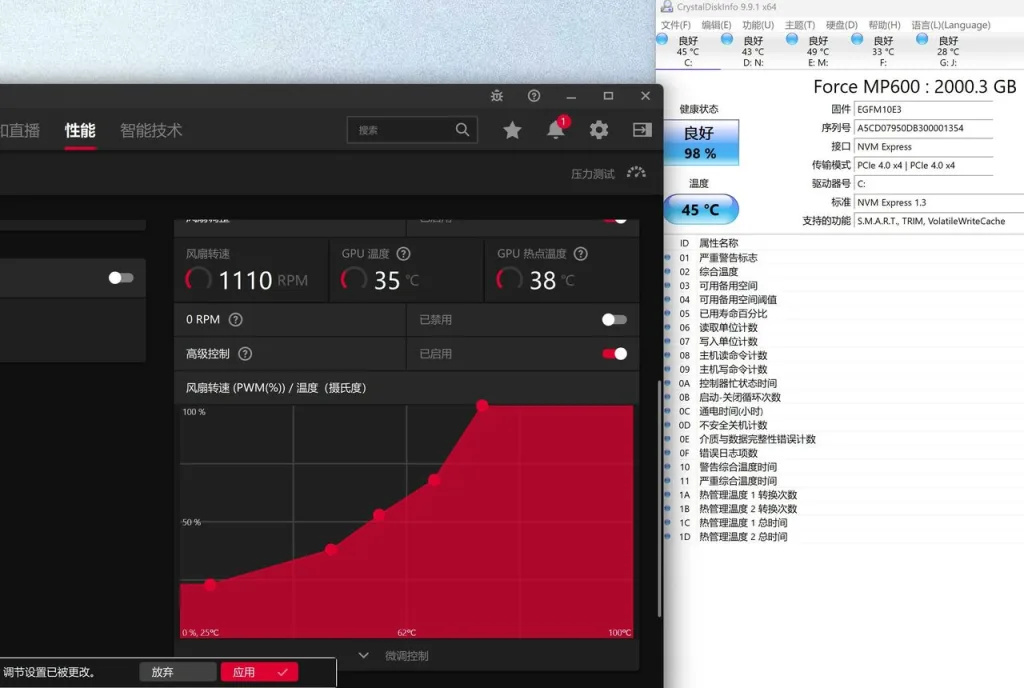Open 语言(L)(Language) menu in CrystalDiskInfo
1024x688 pixels.
point(951,25)
